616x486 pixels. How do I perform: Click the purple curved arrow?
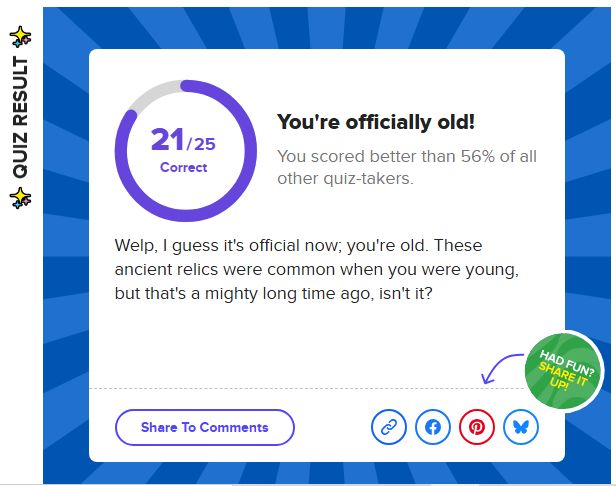point(501,369)
